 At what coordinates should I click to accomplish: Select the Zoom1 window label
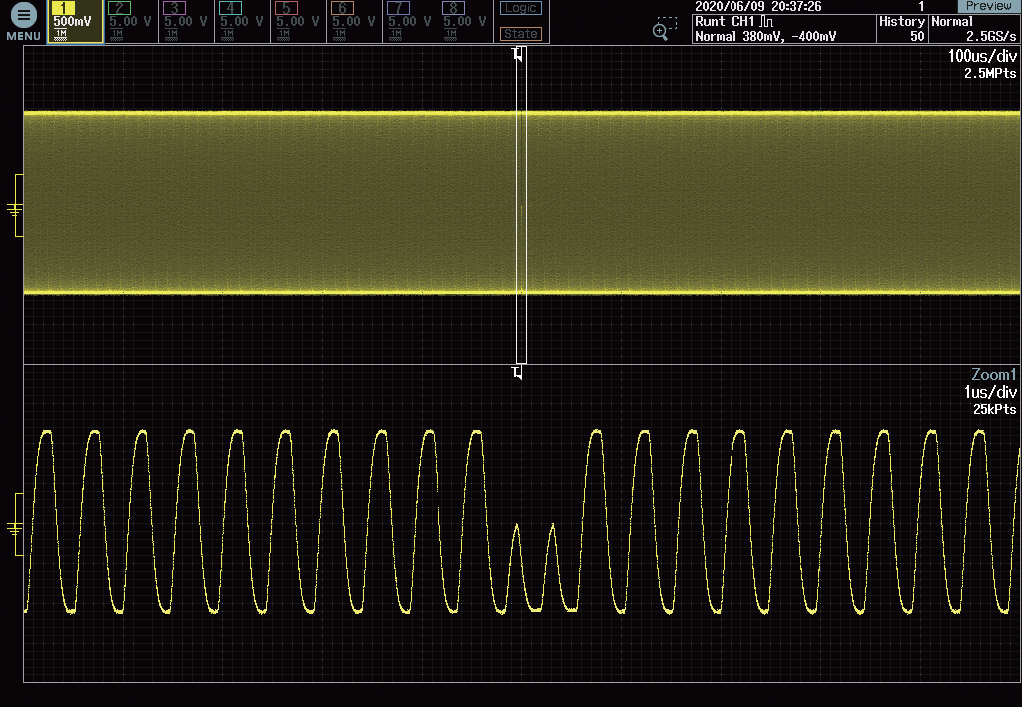coord(993,375)
